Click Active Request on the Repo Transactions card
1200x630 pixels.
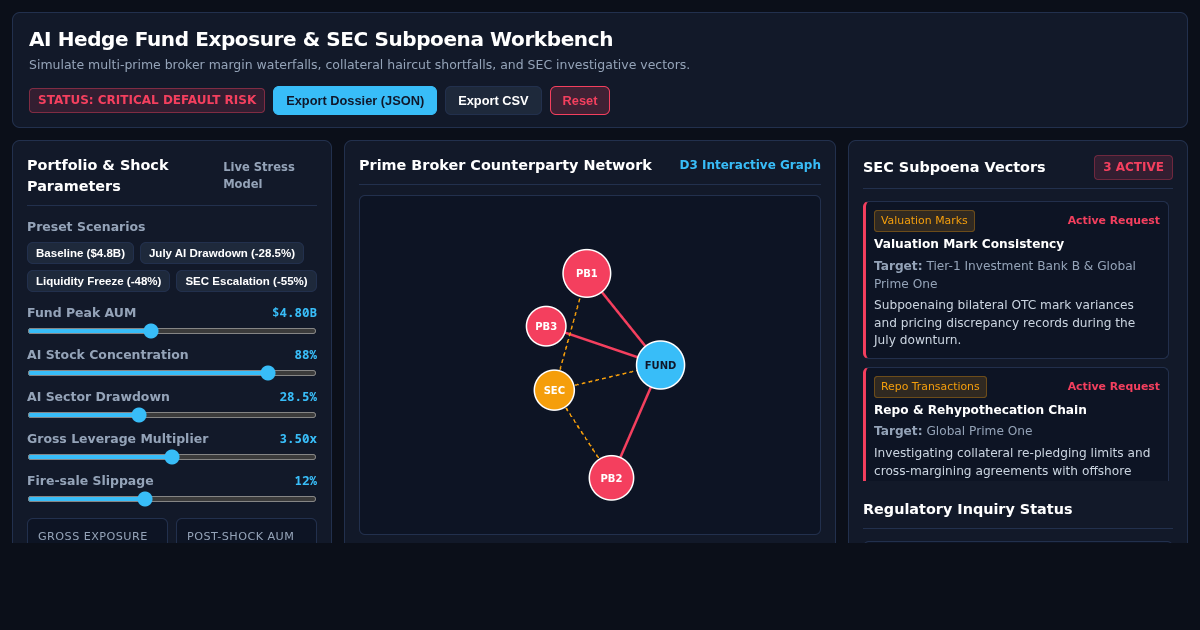pos(1113,387)
